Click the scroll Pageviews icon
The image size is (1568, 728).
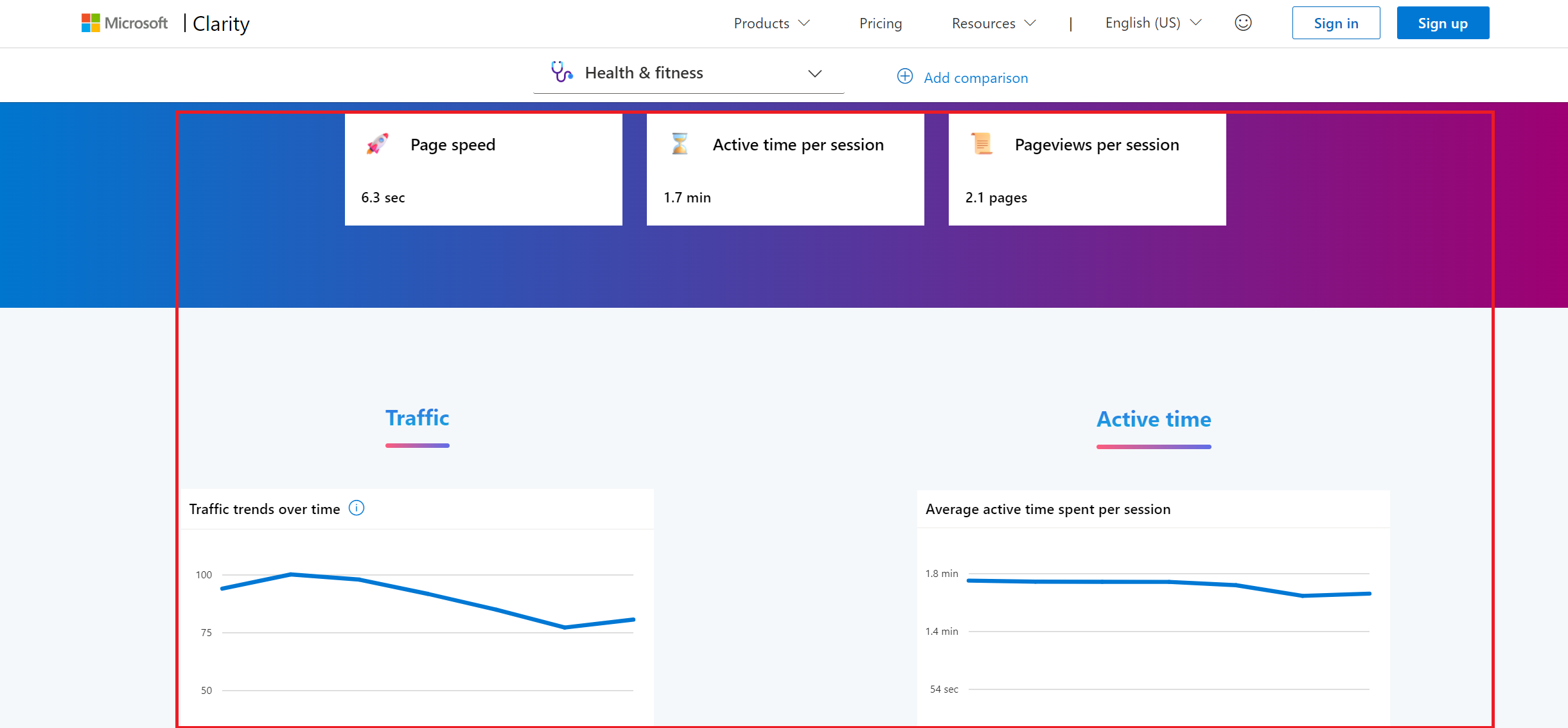982,144
